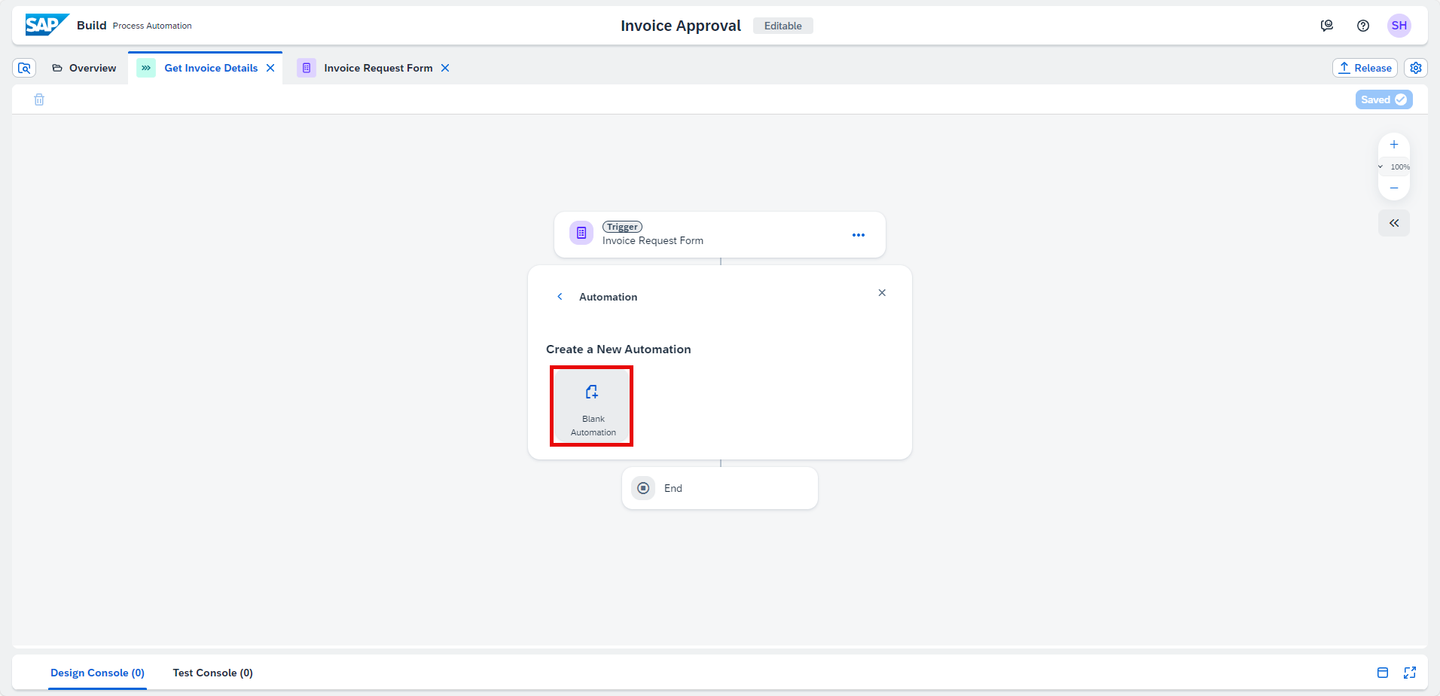1440x696 pixels.
Task: Switch to Invoice Request Form tab
Action: pos(378,68)
